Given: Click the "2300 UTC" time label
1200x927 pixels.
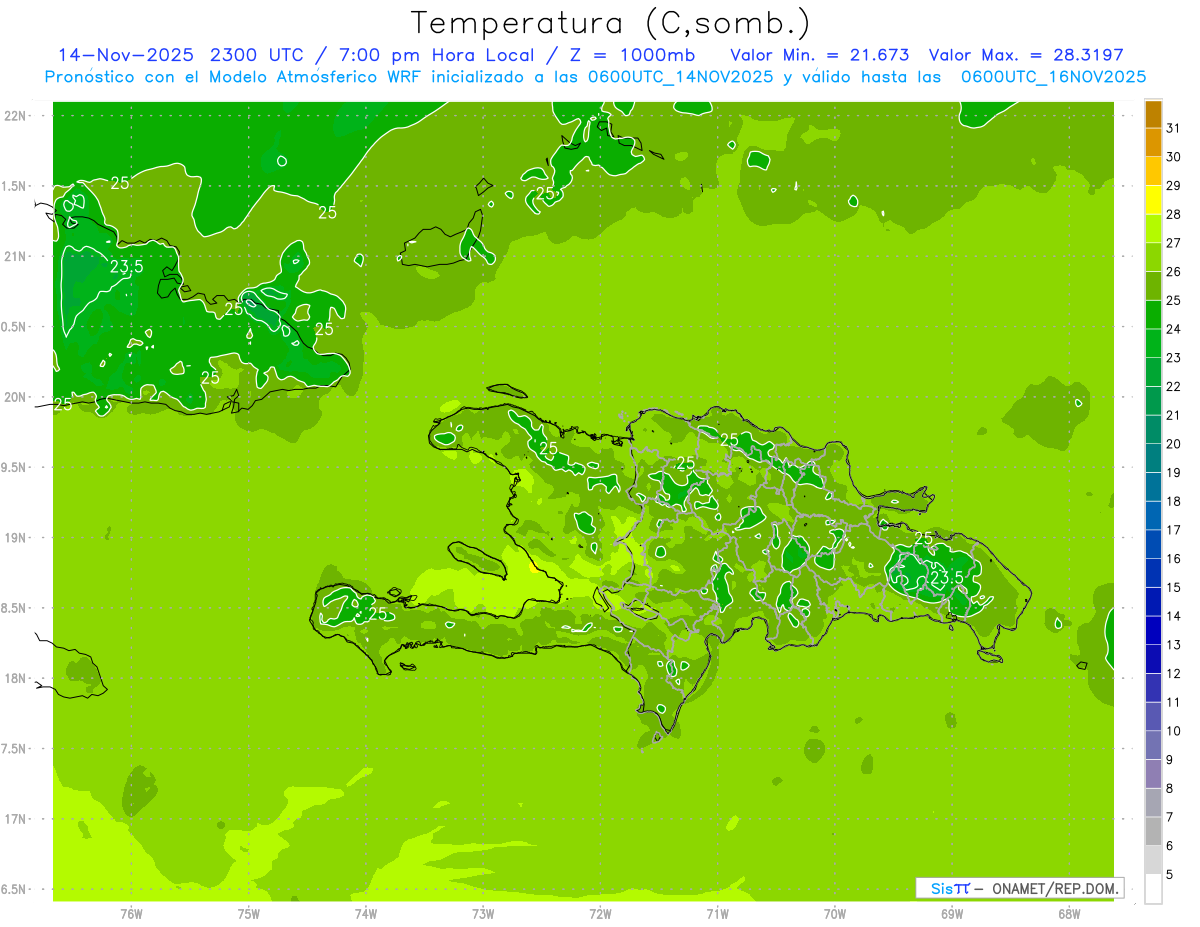Looking at the screenshot, I should 257,54.
